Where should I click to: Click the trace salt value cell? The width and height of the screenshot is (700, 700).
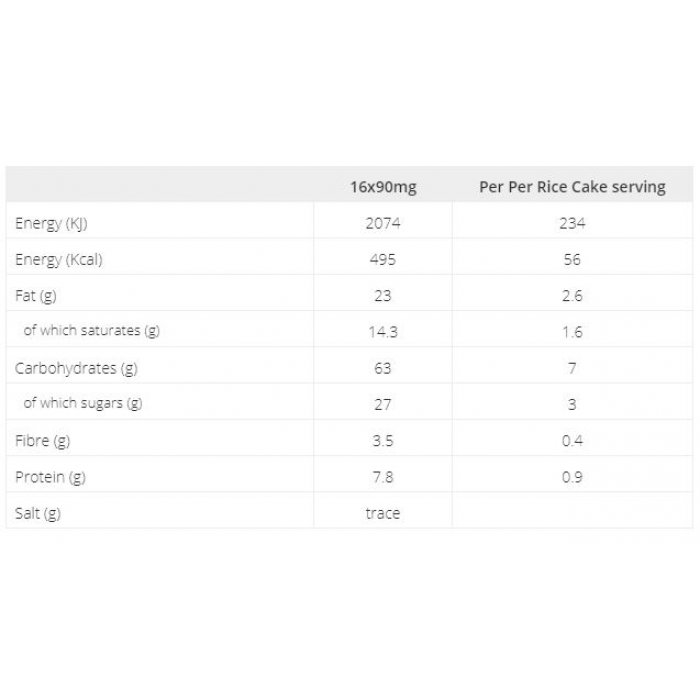tap(383, 513)
